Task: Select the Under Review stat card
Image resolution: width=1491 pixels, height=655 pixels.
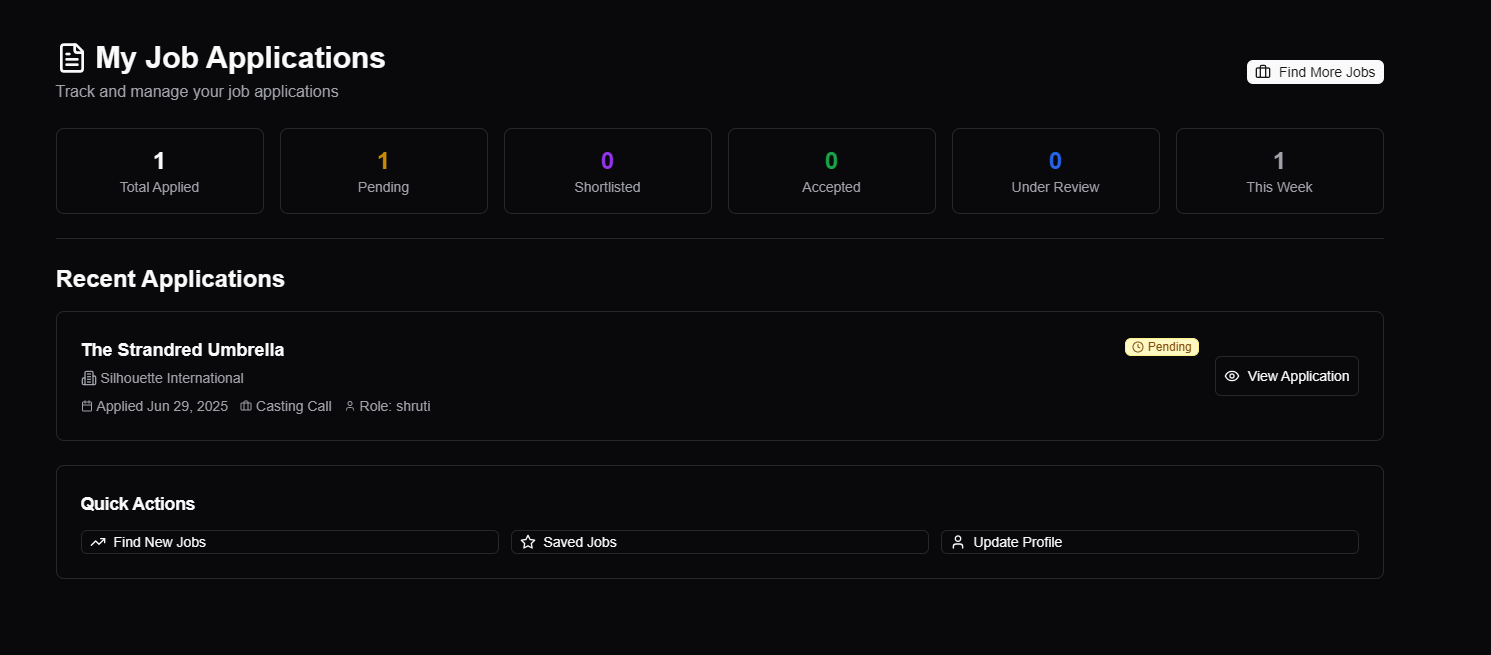Action: (x=1056, y=171)
